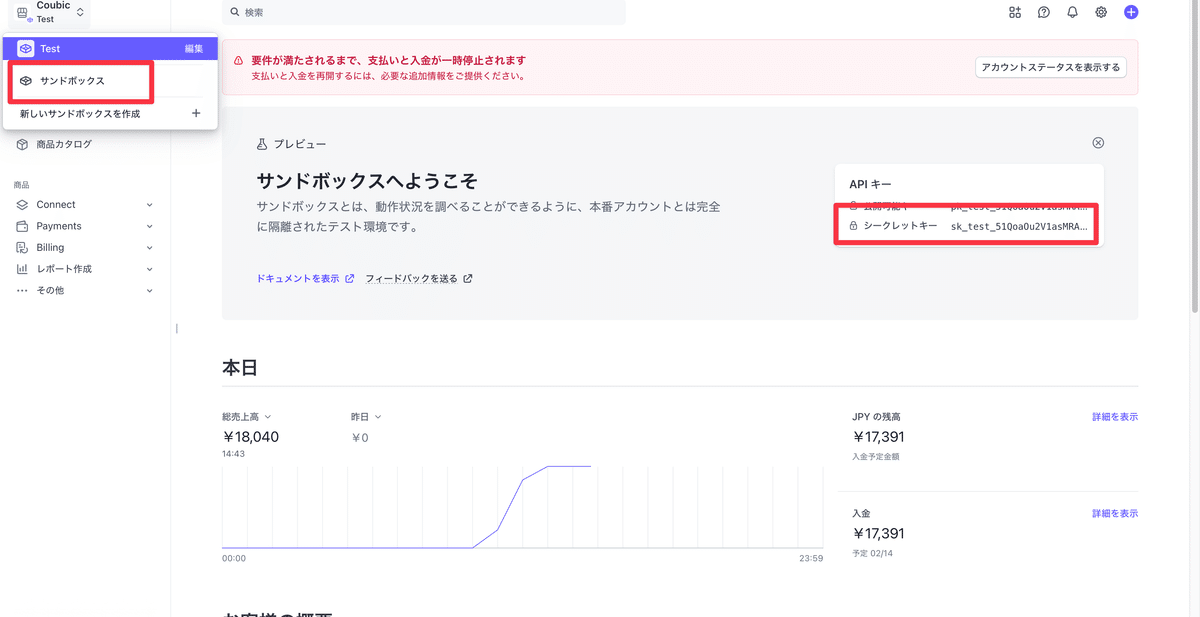The height and width of the screenshot is (617, 1200).
Task: Open 商品カタログ in sidebar
Action: click(x=64, y=144)
